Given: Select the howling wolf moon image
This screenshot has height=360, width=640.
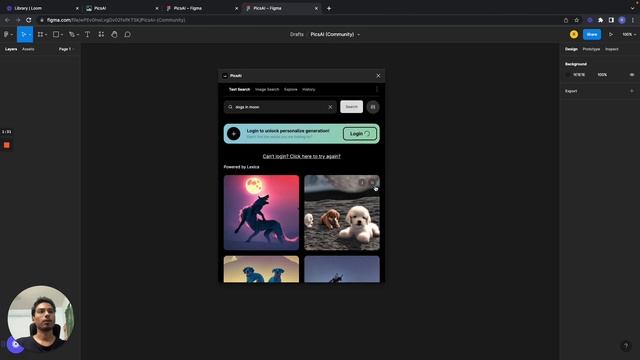Looking at the screenshot, I should tap(261, 213).
